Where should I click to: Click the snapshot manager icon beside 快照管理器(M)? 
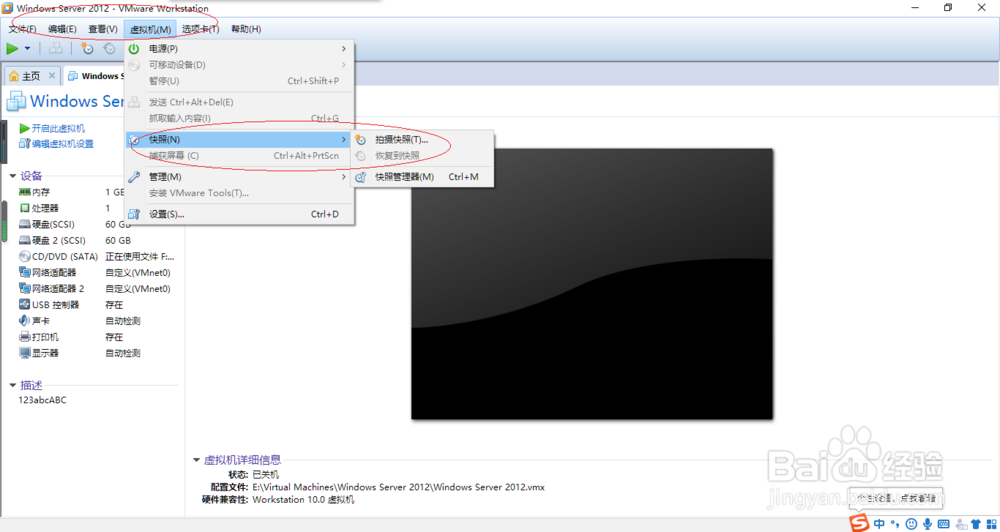pos(361,177)
